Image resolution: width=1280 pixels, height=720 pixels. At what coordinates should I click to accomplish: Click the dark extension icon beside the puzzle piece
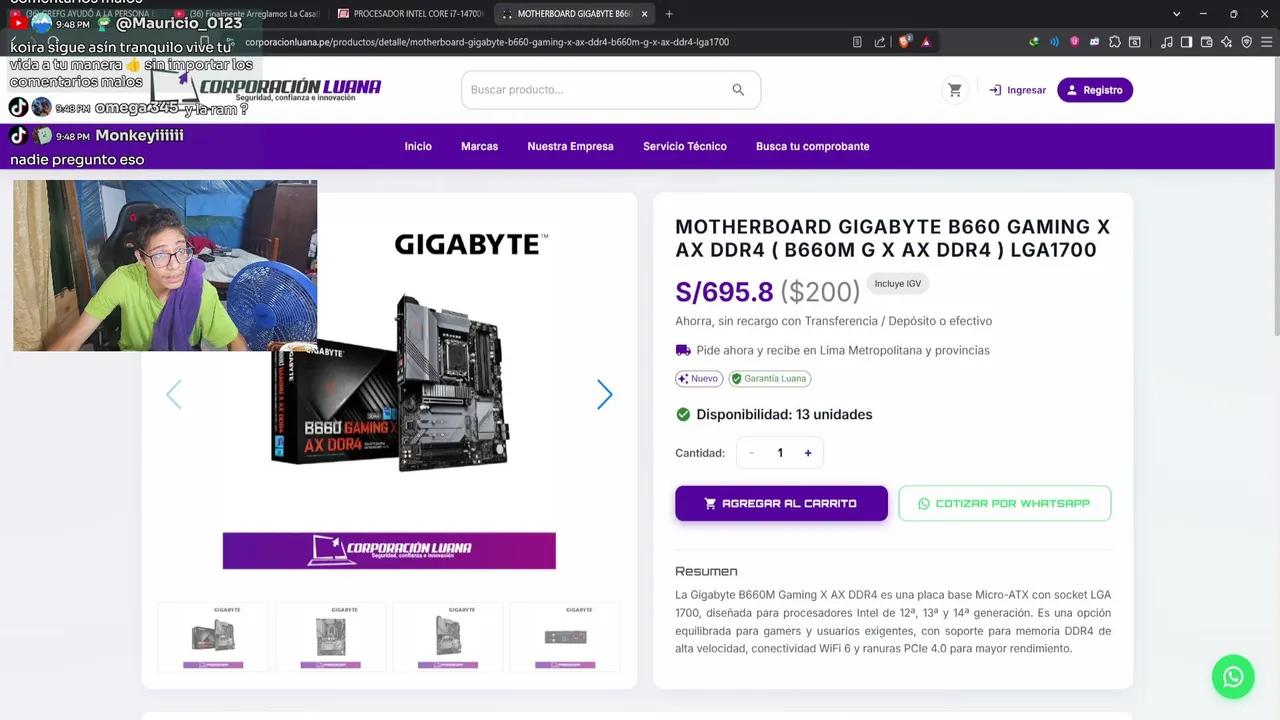click(1094, 42)
